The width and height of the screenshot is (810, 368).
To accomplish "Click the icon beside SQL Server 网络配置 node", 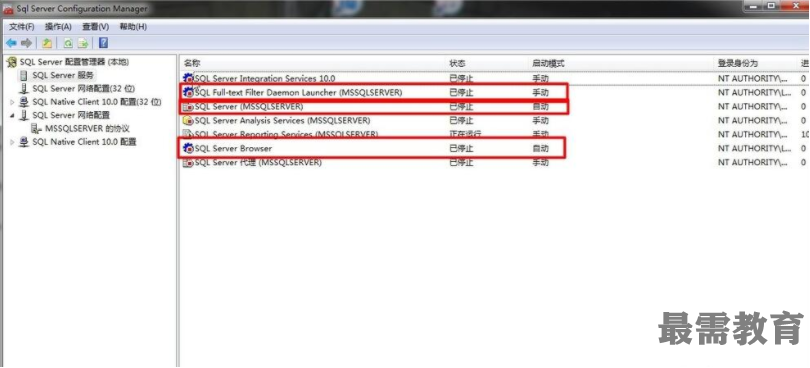I will click(x=24, y=115).
